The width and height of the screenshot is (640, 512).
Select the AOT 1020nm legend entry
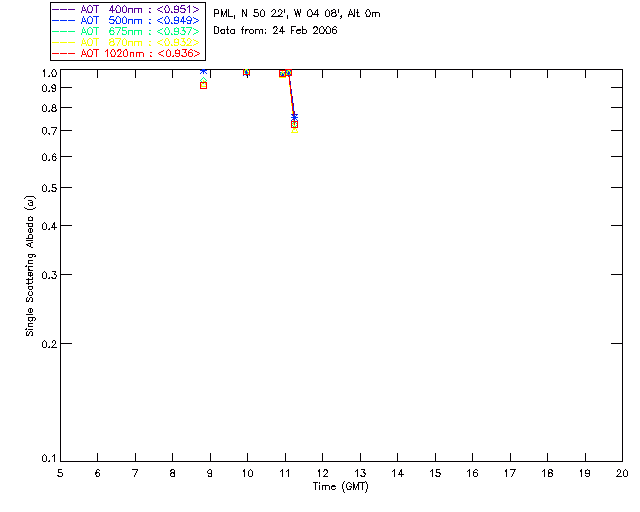click(x=126, y=53)
